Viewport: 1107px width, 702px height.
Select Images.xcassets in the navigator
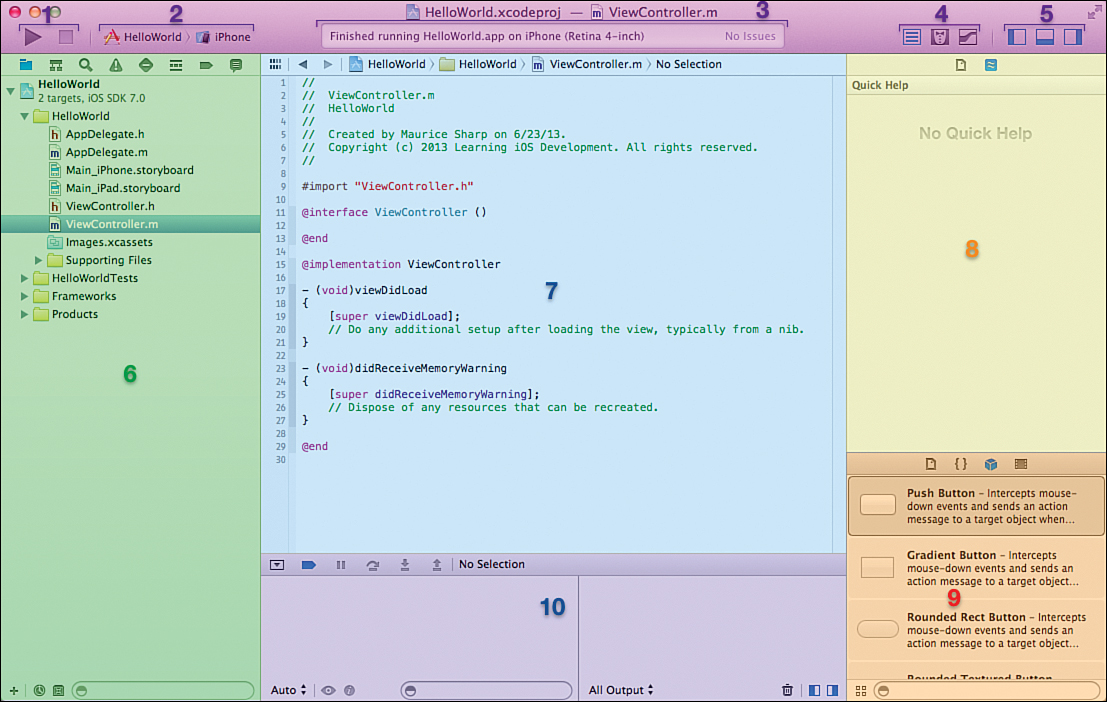pos(109,242)
